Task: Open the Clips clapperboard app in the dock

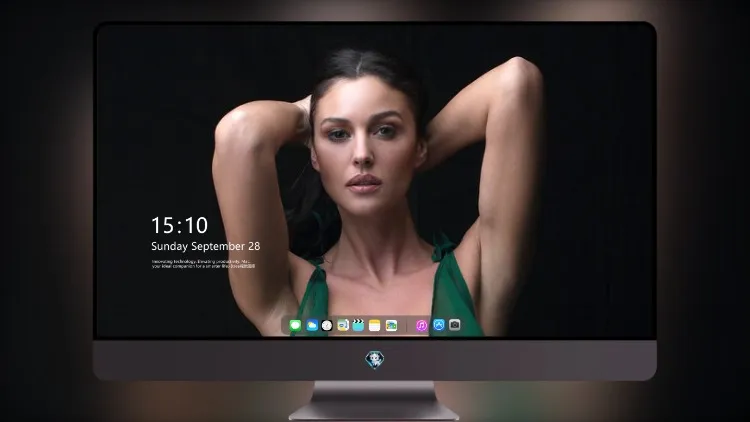Action: click(358, 325)
